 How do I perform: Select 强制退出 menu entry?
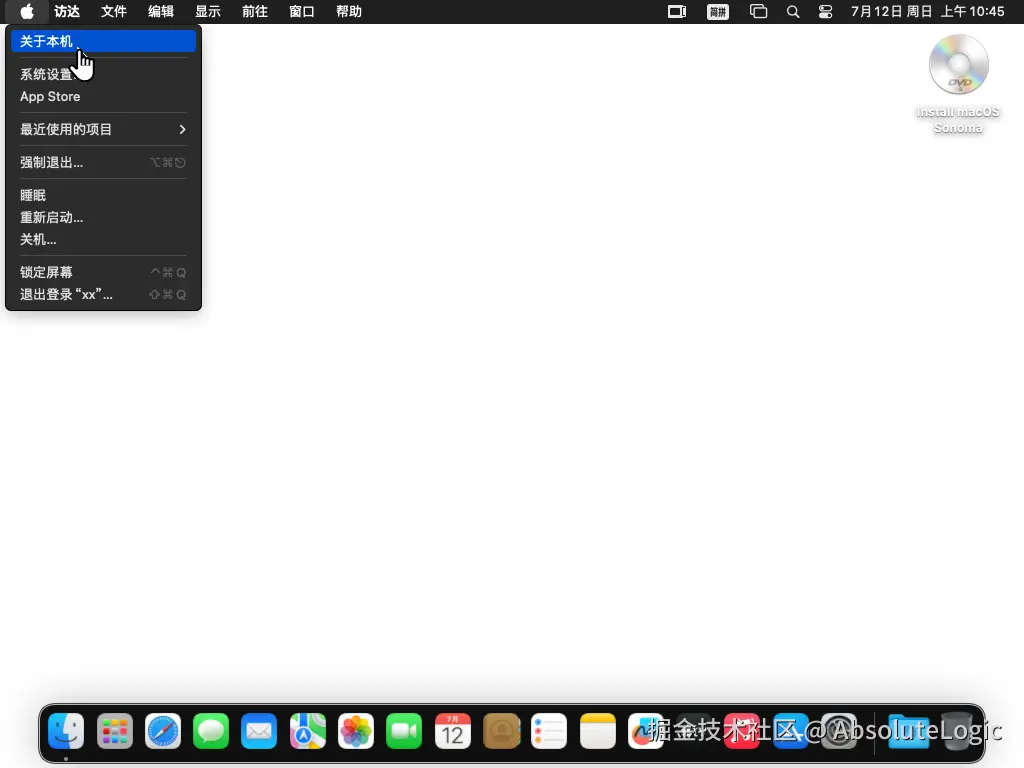[x=103, y=163]
